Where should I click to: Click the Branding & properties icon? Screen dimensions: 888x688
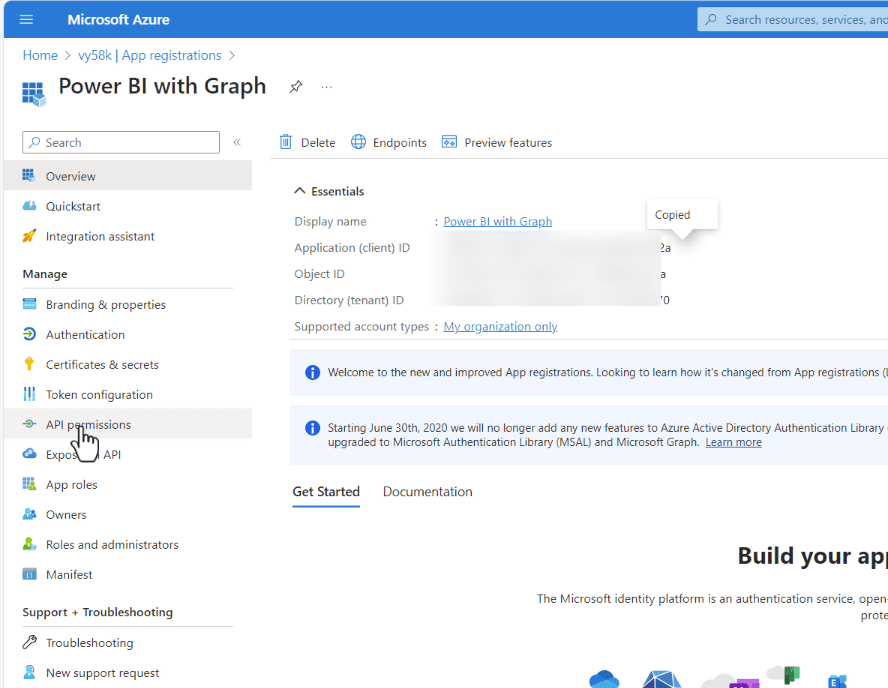click(x=29, y=304)
